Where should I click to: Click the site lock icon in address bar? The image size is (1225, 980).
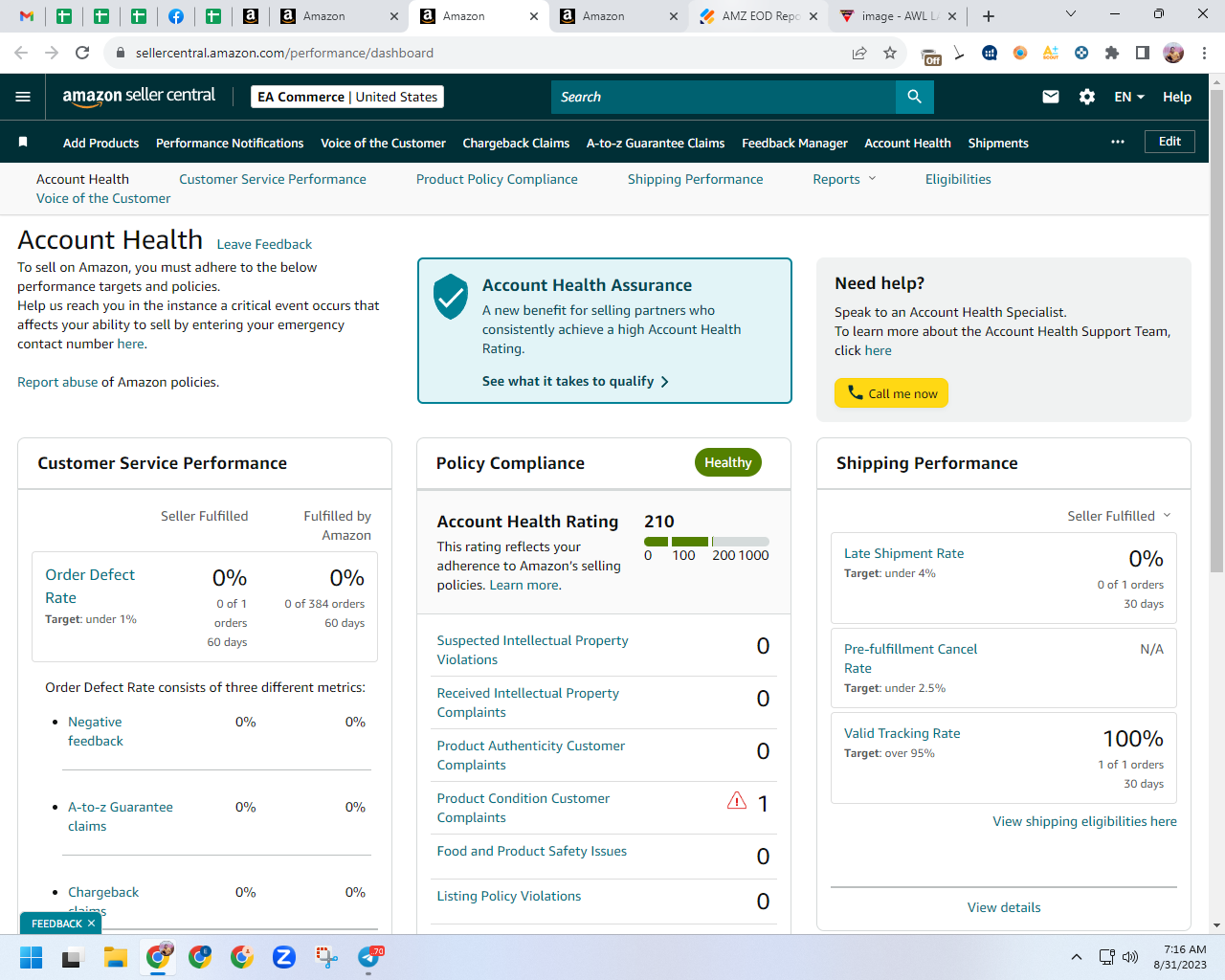click(x=121, y=53)
